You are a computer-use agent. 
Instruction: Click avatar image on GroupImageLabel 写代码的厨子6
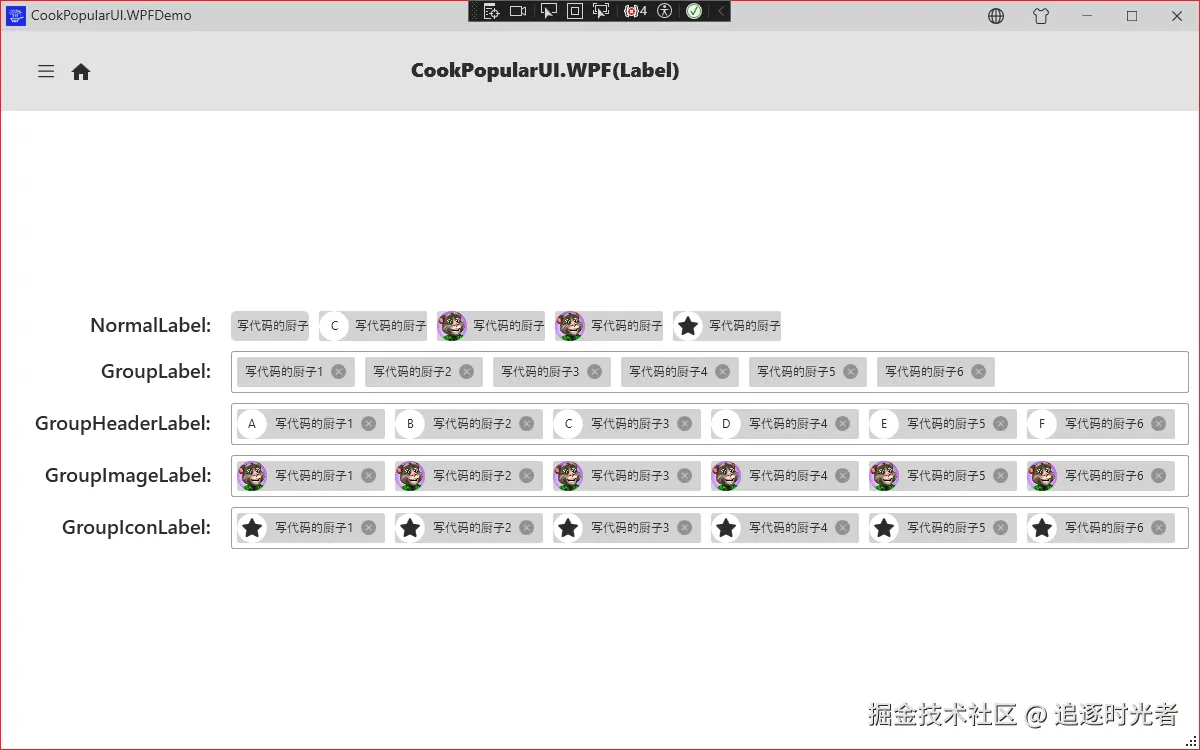point(1042,476)
